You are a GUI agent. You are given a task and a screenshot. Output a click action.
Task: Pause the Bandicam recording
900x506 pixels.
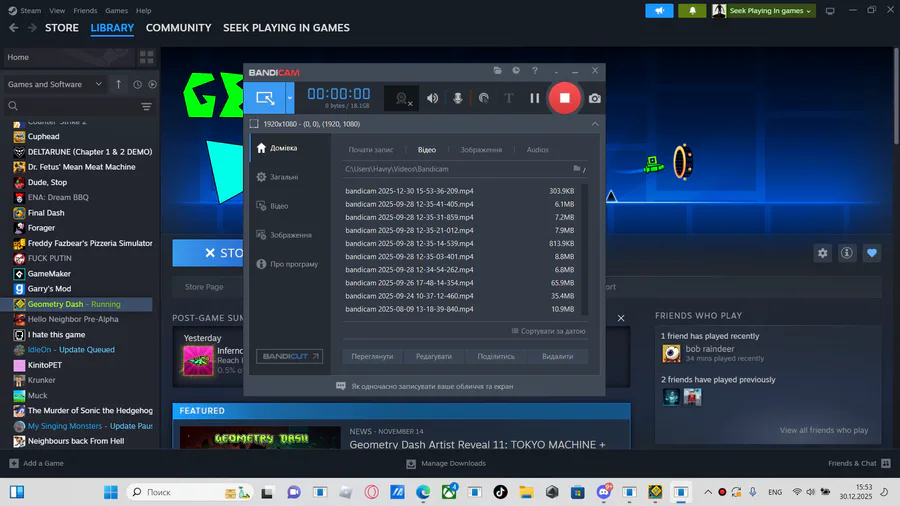(x=534, y=99)
